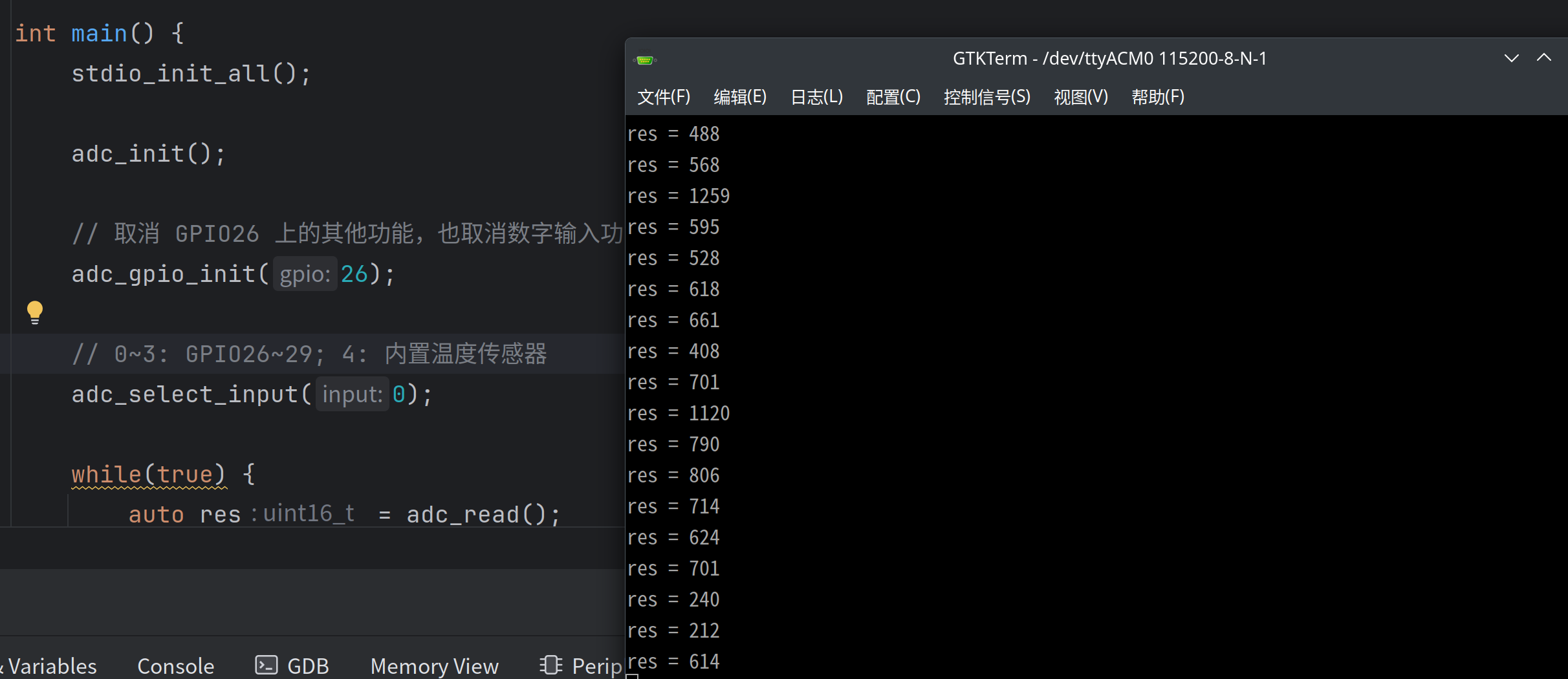Open the Memory View tab
Image resolution: width=1568 pixels, height=679 pixels.
click(x=434, y=665)
